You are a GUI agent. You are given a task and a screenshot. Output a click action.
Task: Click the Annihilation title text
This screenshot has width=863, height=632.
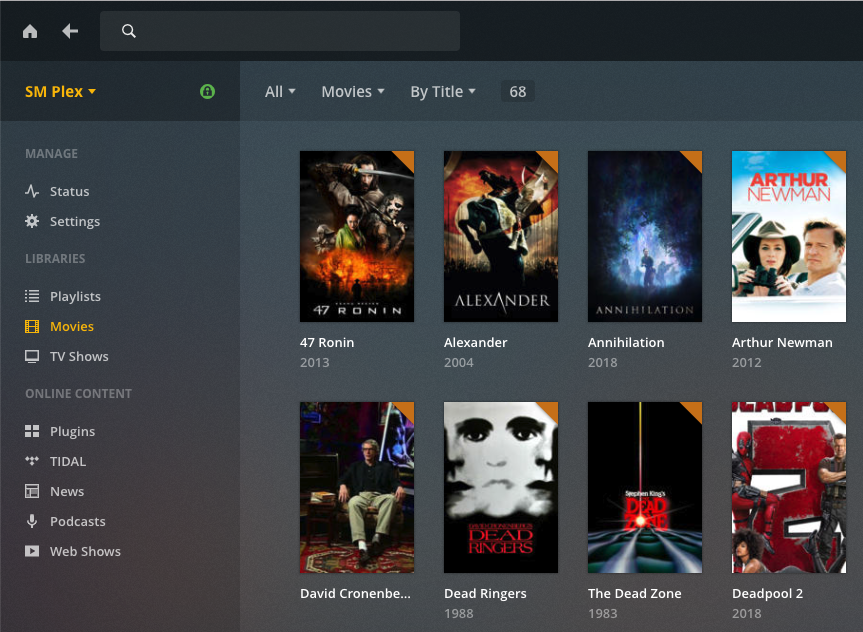click(626, 342)
